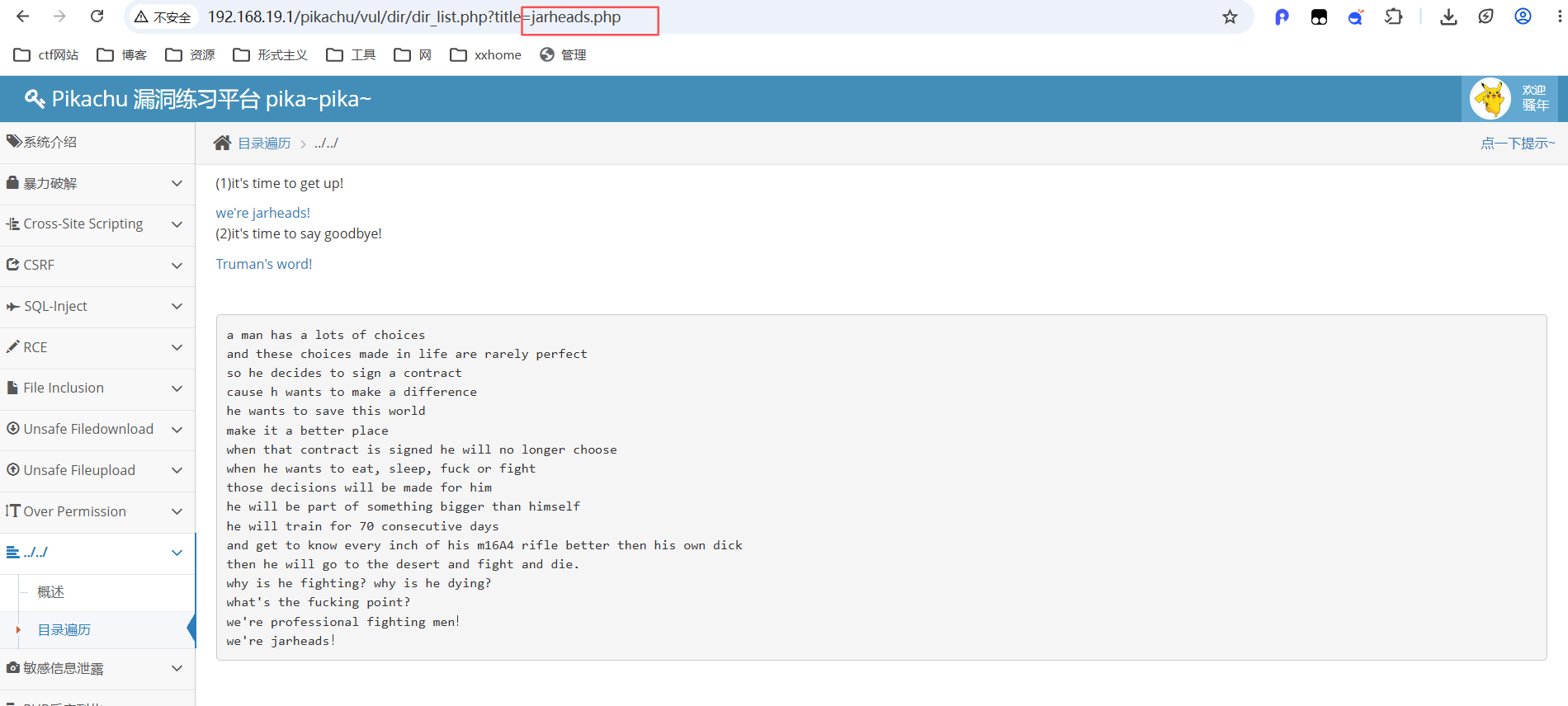Open the not-secure site info warning

pyautogui.click(x=163, y=17)
